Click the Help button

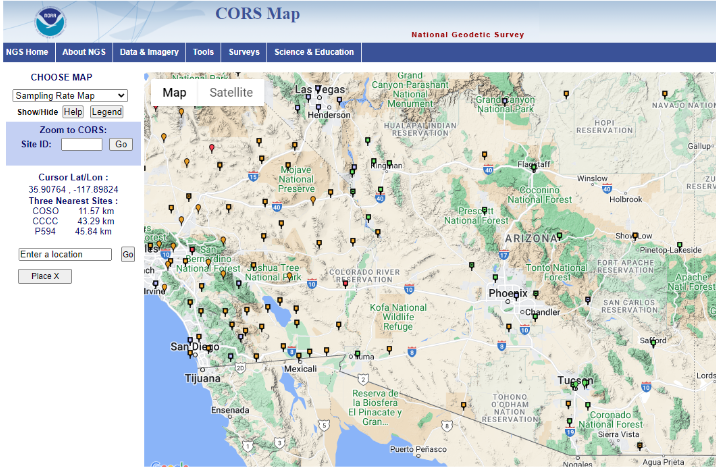[73, 112]
